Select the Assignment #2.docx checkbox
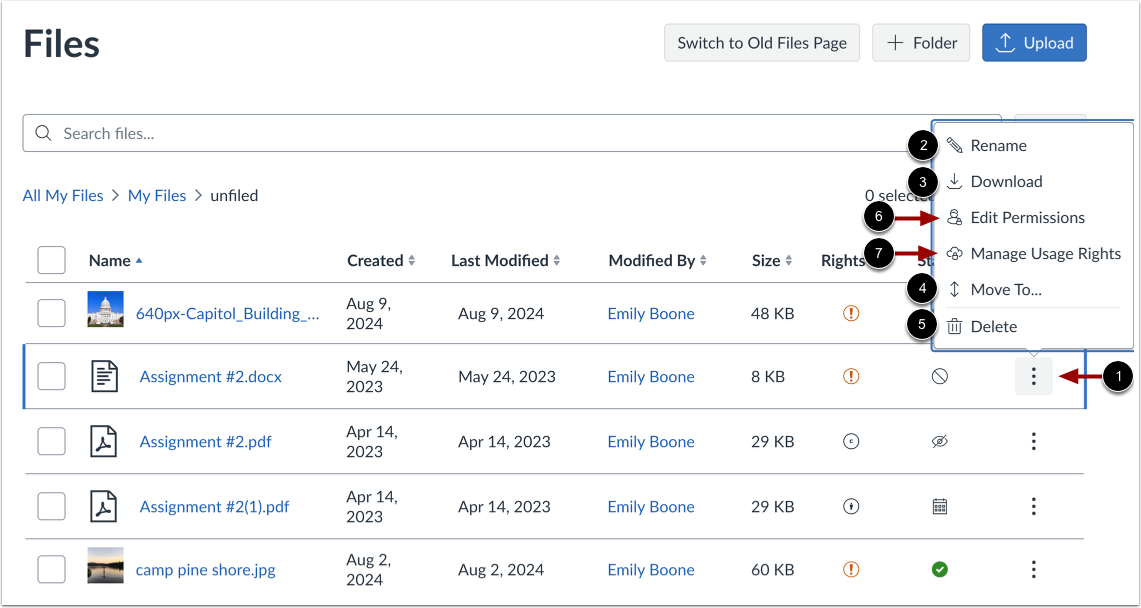1141x608 pixels. click(51, 377)
